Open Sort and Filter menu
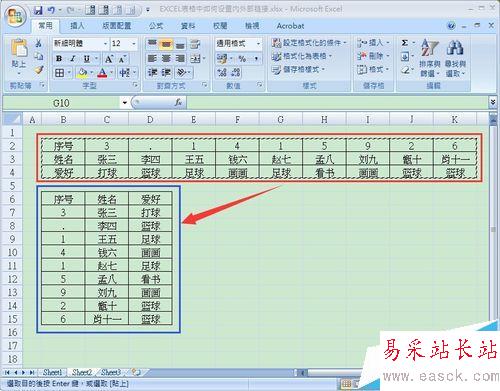 [430, 57]
